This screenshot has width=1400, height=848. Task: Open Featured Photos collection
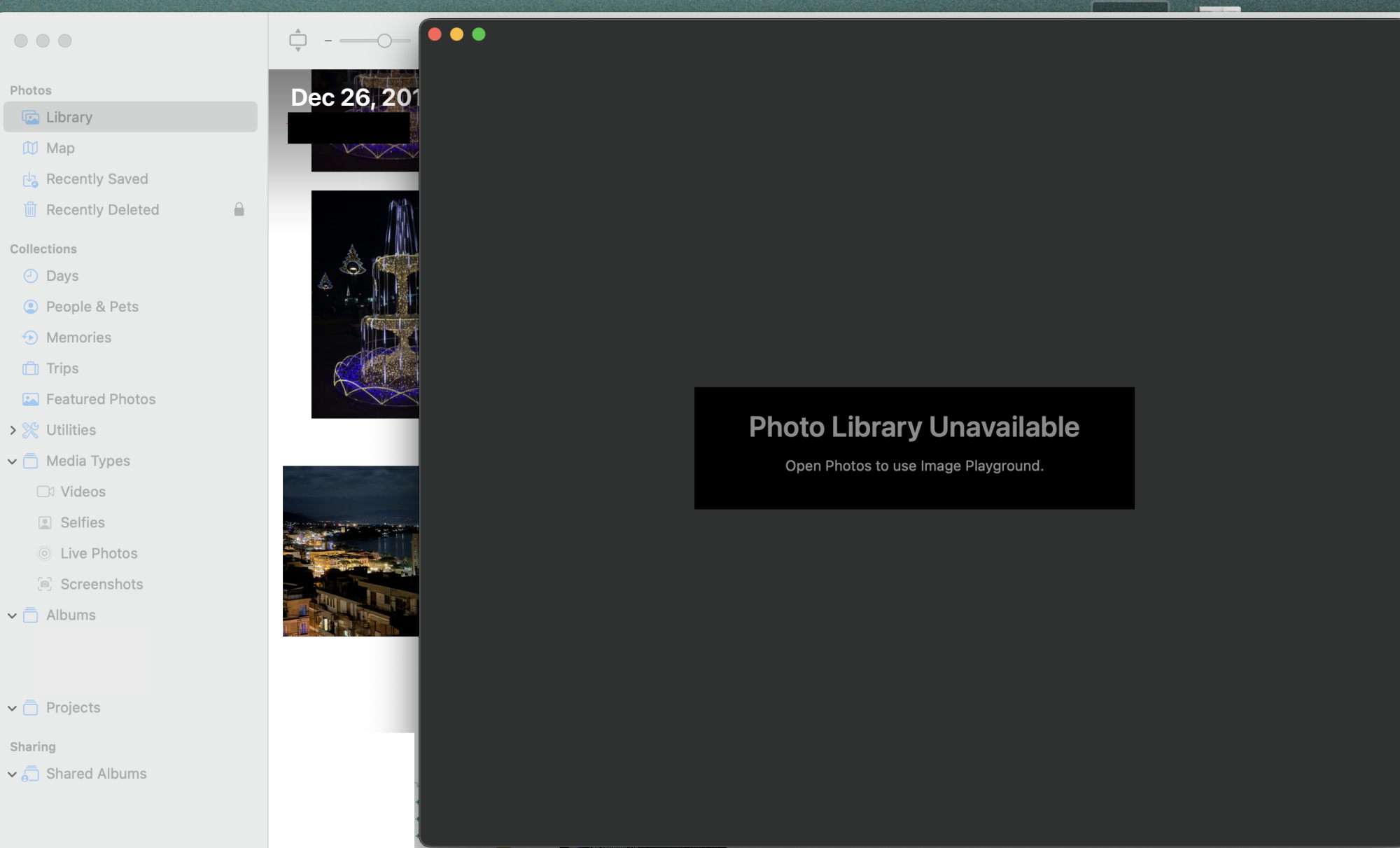(x=101, y=399)
